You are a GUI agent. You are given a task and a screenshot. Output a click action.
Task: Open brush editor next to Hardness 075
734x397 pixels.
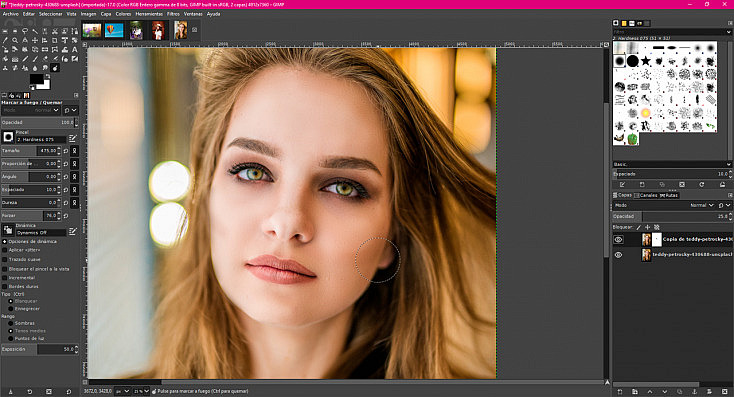click(73, 138)
